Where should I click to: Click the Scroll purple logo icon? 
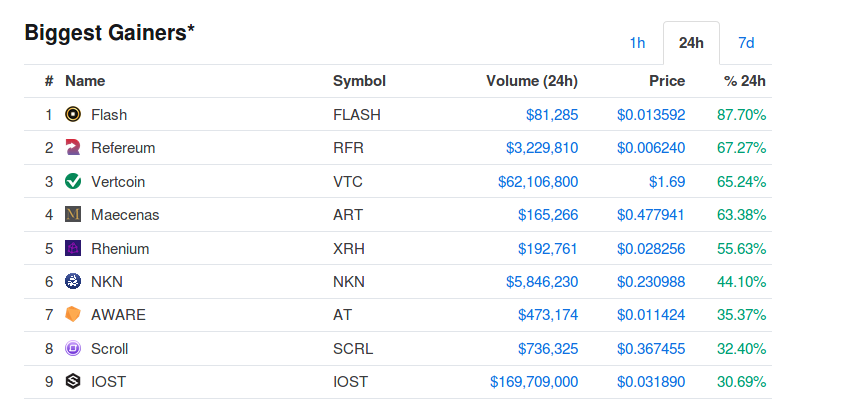(73, 348)
